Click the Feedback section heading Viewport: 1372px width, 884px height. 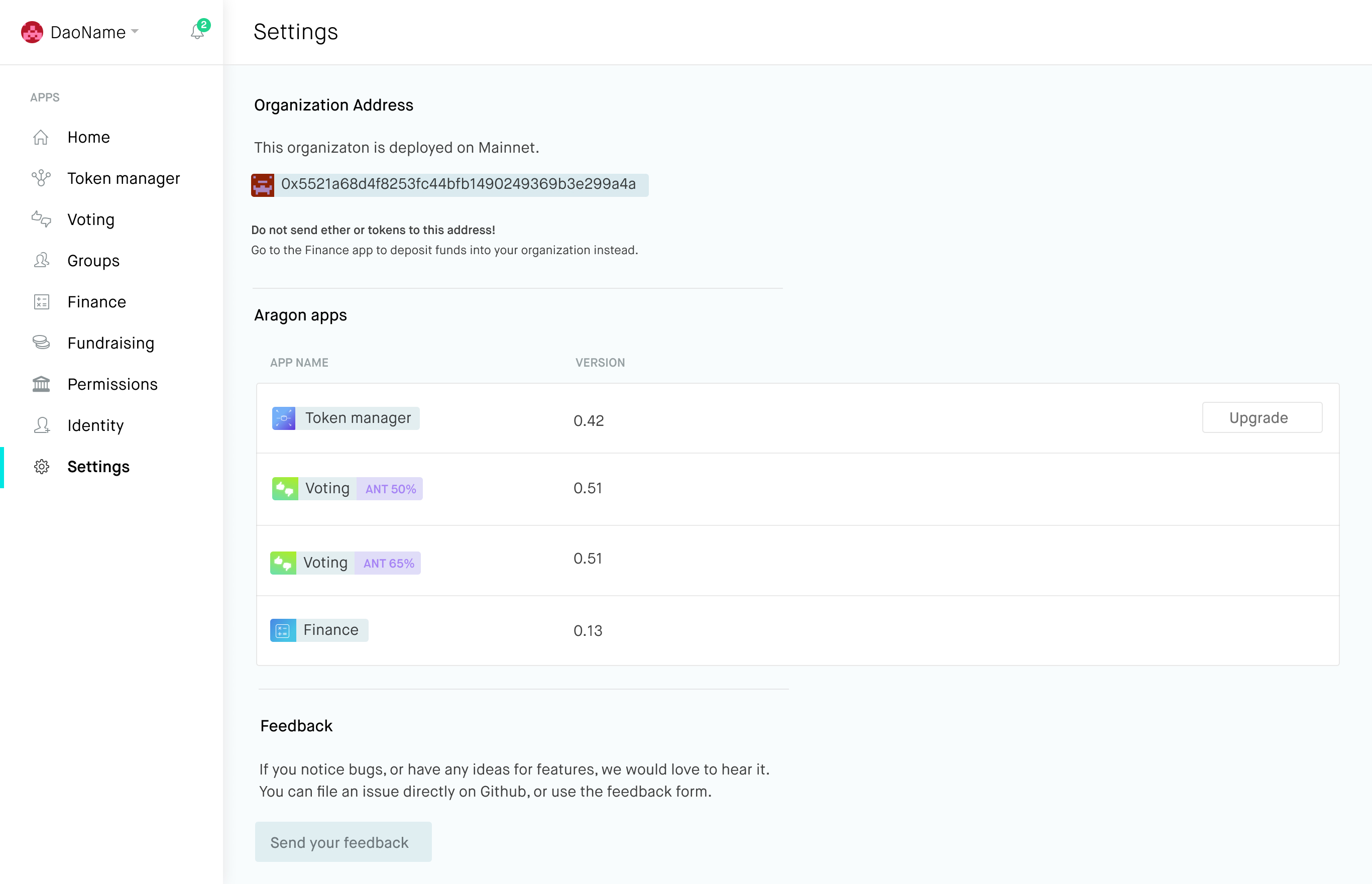point(296,726)
